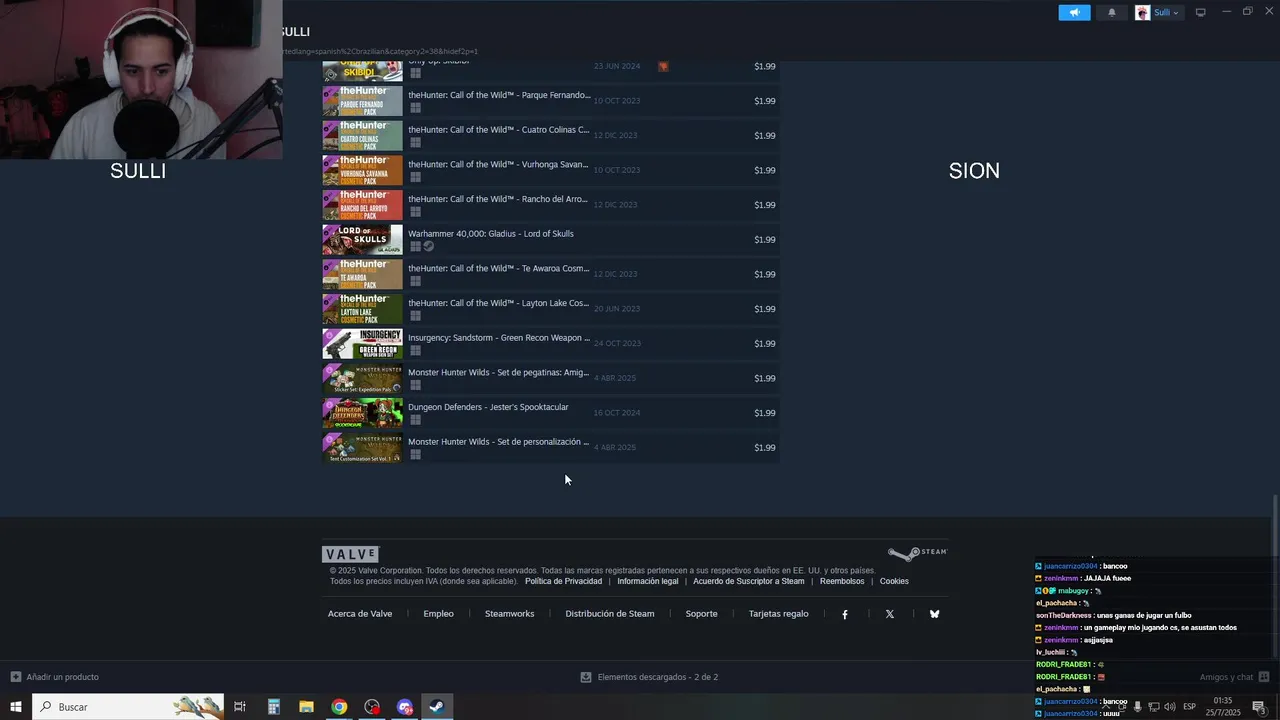Switch to Big Picture mode icon
Viewport: 1280px width, 720px height.
[x=1201, y=12]
